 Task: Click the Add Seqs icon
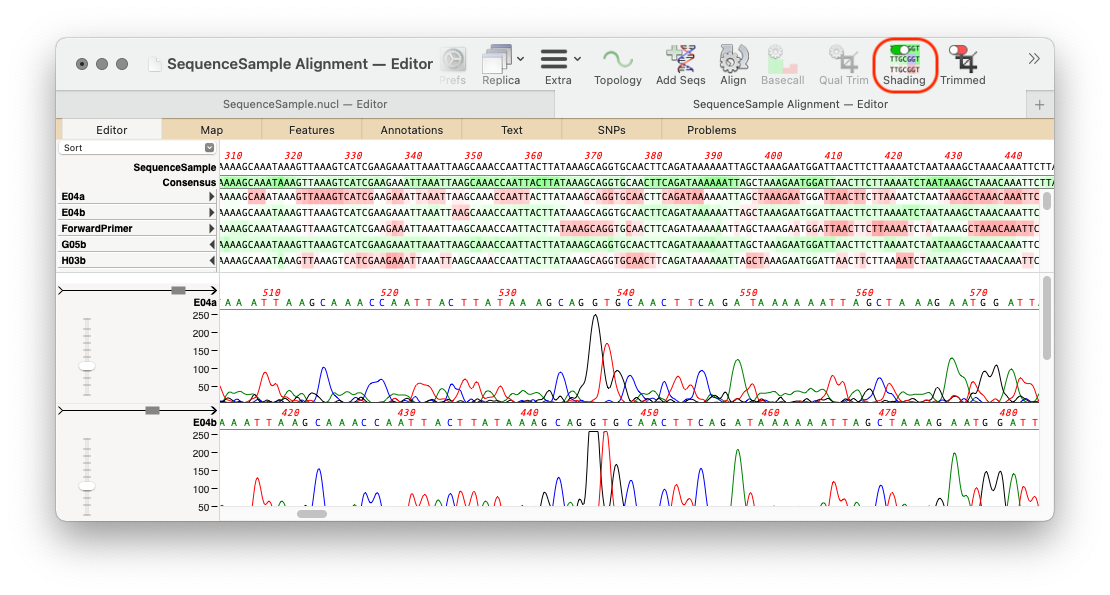point(680,59)
